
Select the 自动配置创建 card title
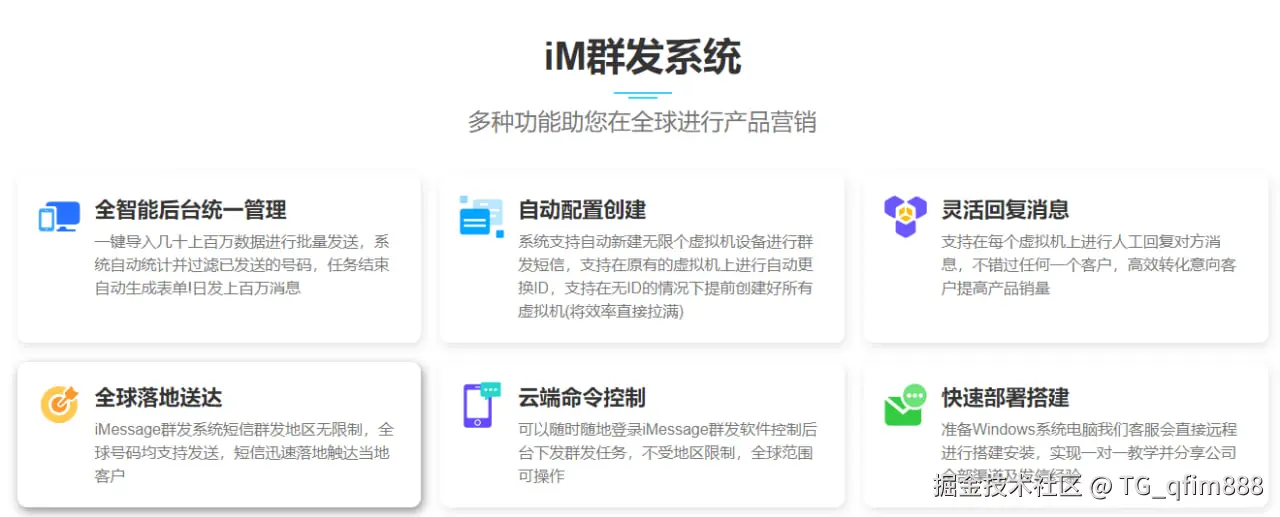pos(582,210)
